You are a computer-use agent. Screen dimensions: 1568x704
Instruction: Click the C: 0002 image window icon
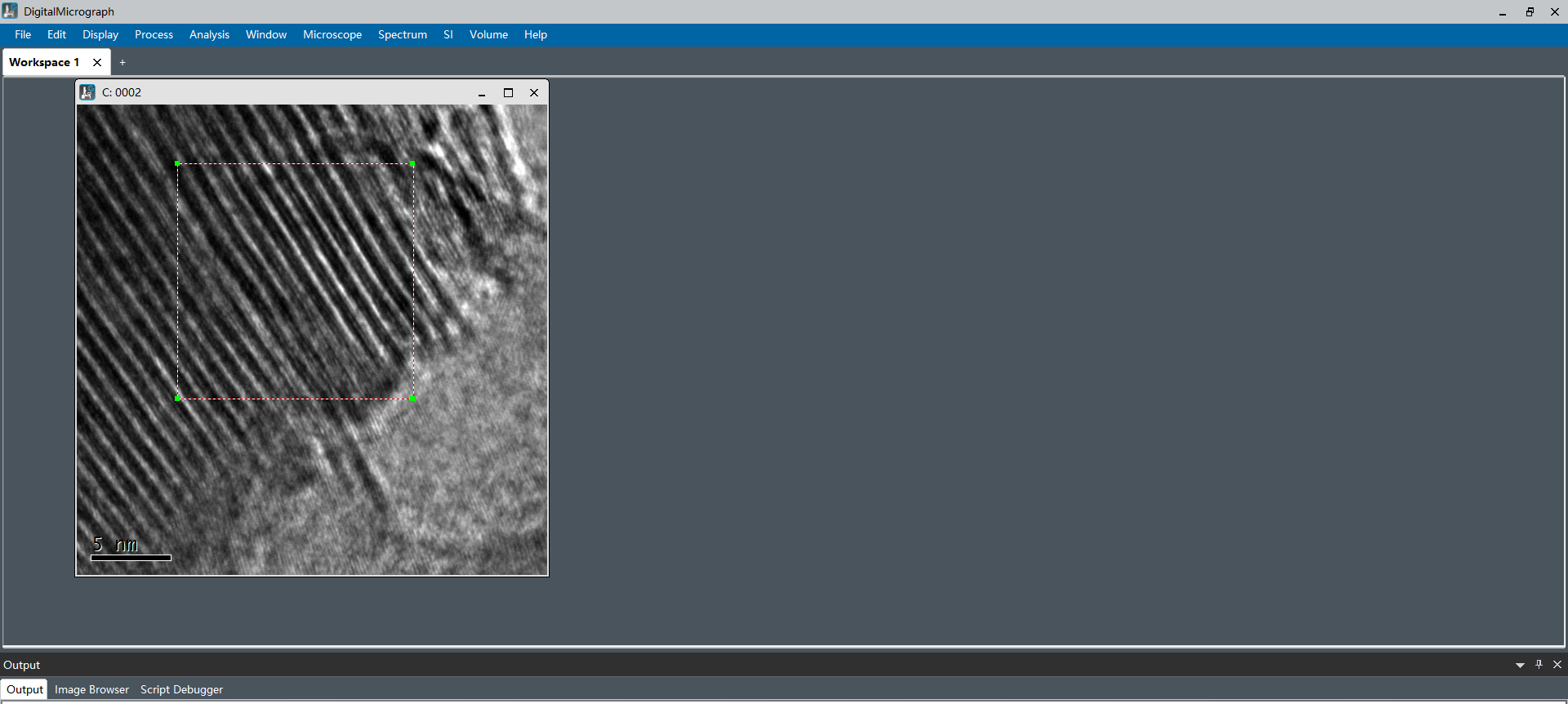tap(87, 92)
